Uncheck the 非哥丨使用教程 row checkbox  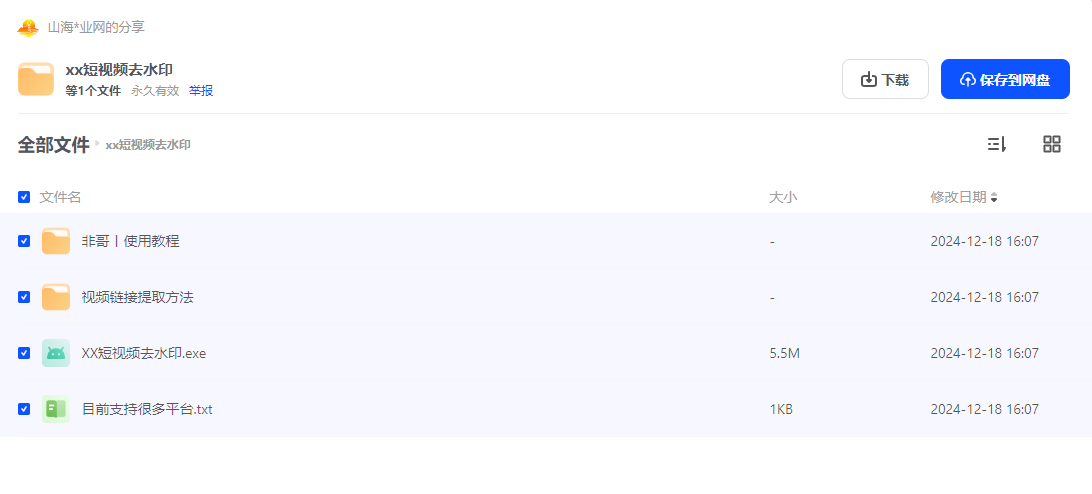24,241
